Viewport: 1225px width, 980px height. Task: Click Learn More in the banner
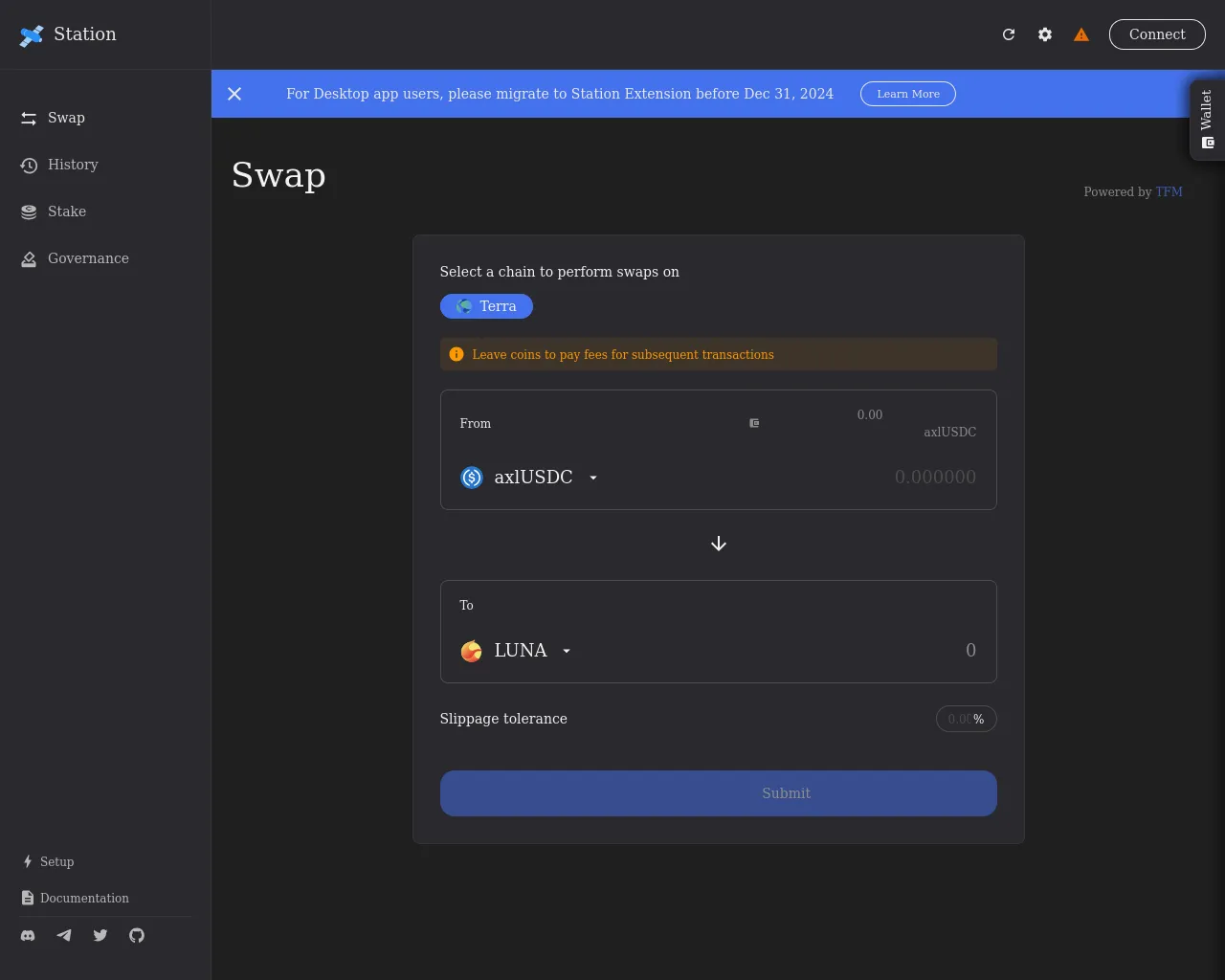click(908, 94)
